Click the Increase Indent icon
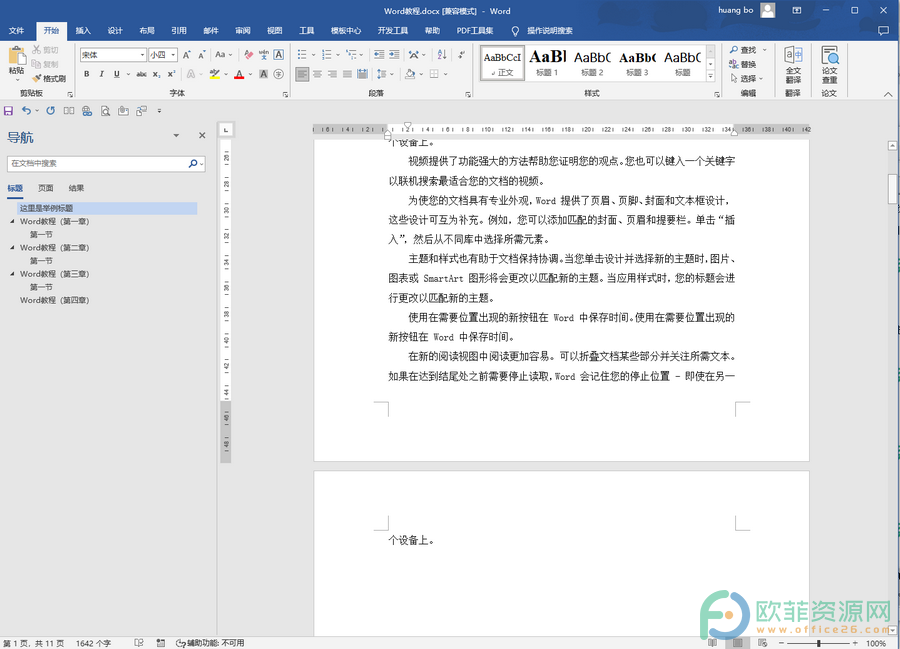900x649 pixels. (x=394, y=55)
